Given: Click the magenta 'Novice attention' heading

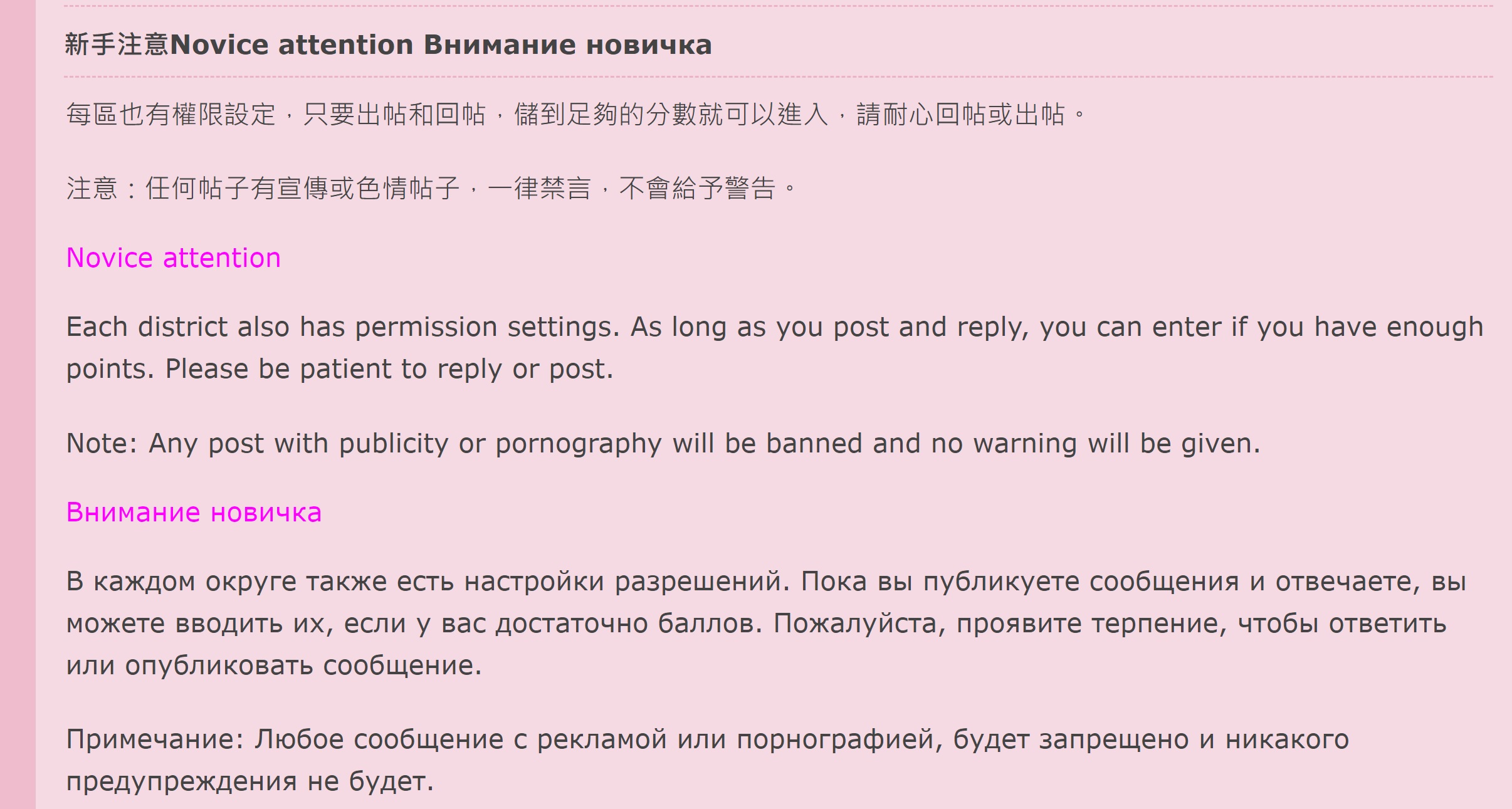Looking at the screenshot, I should (174, 258).
